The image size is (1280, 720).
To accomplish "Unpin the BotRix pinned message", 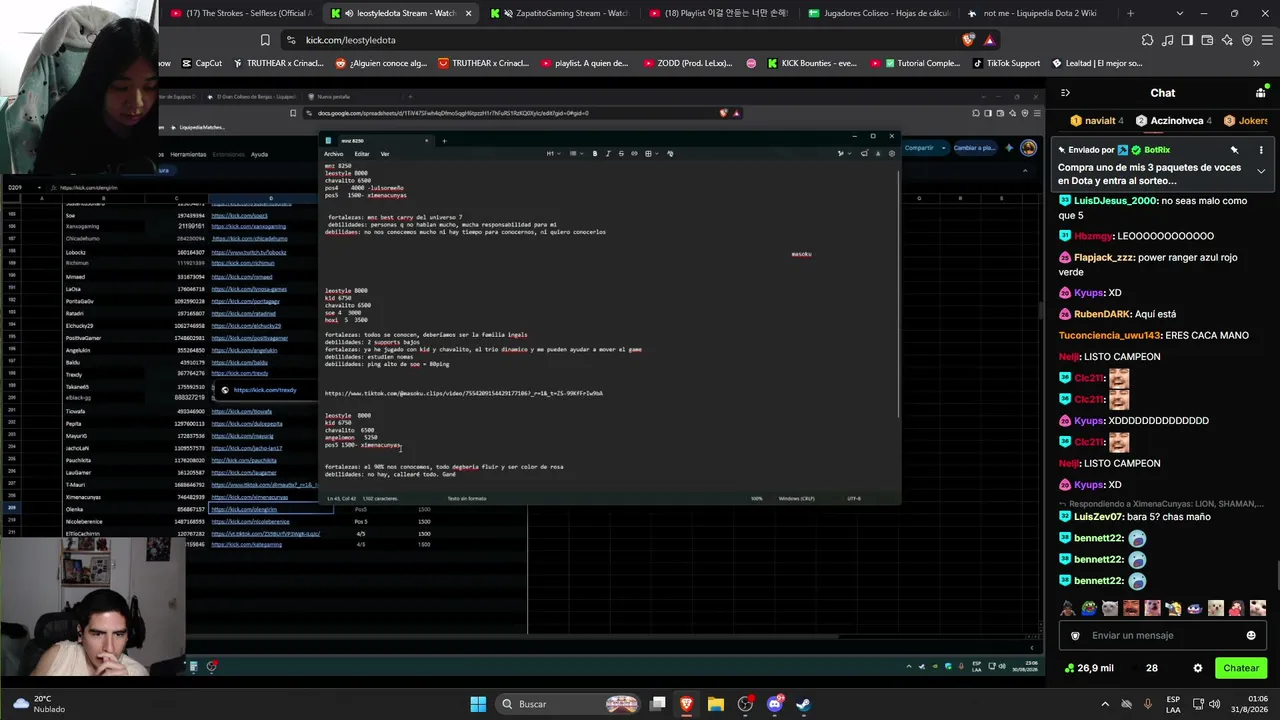I will coord(1234,150).
